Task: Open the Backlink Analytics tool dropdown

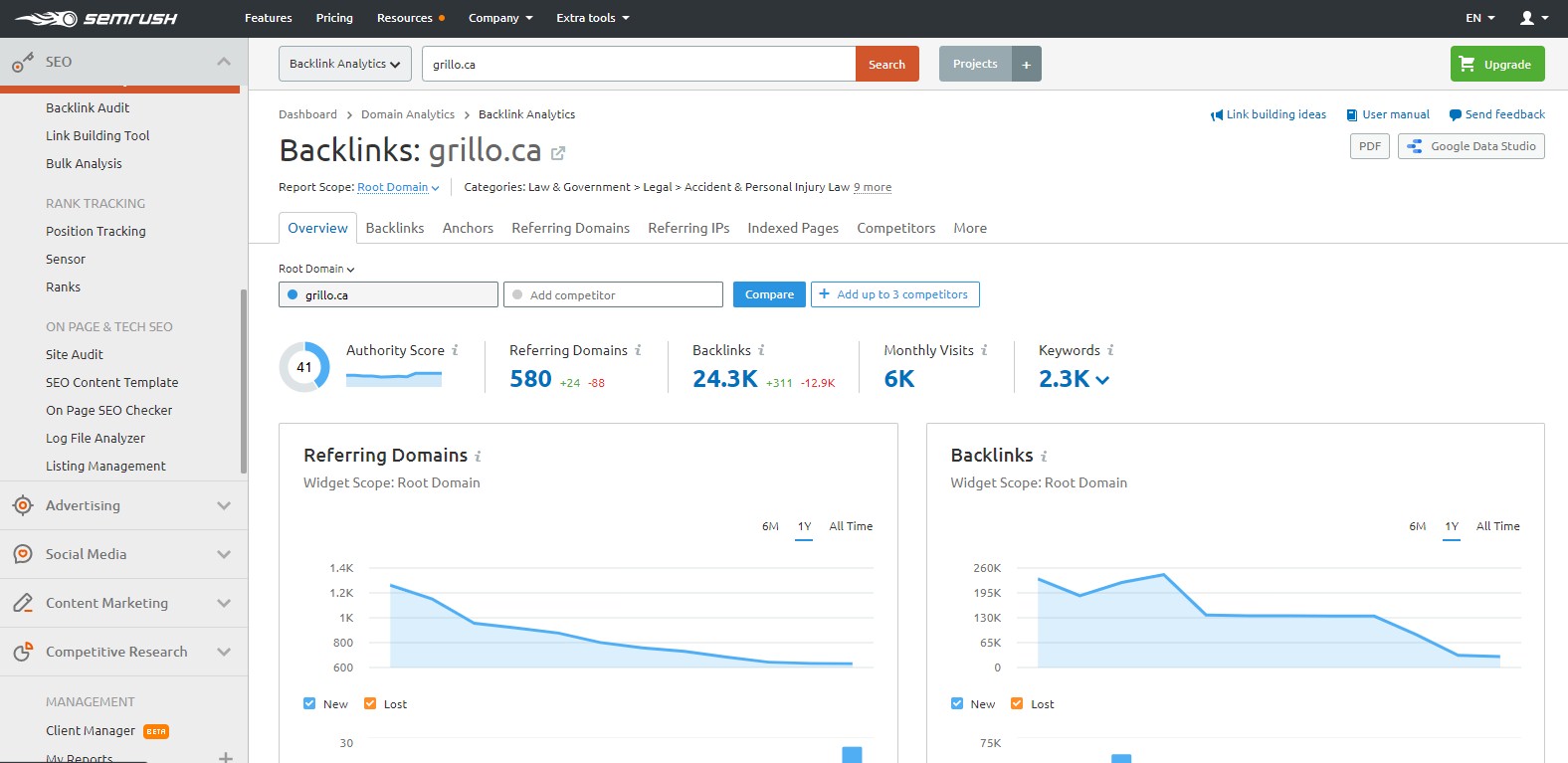Action: [x=344, y=64]
